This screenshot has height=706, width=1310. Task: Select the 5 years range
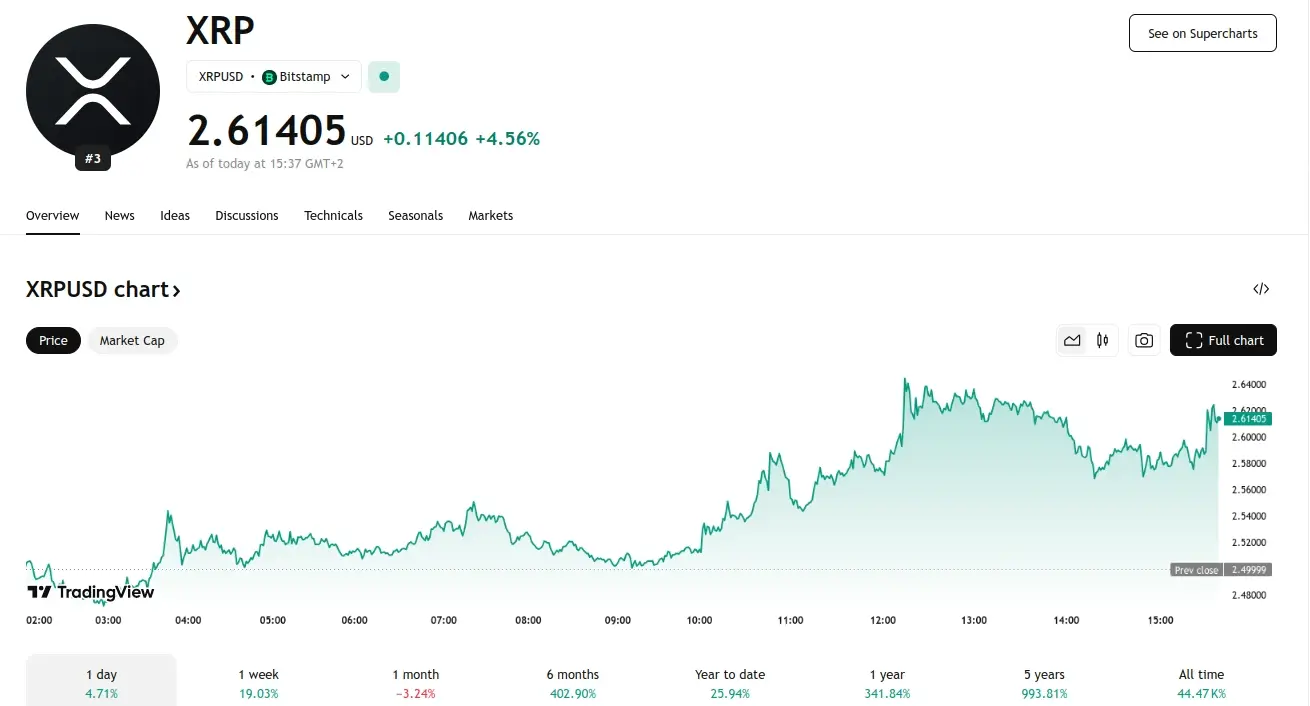pos(1044,683)
